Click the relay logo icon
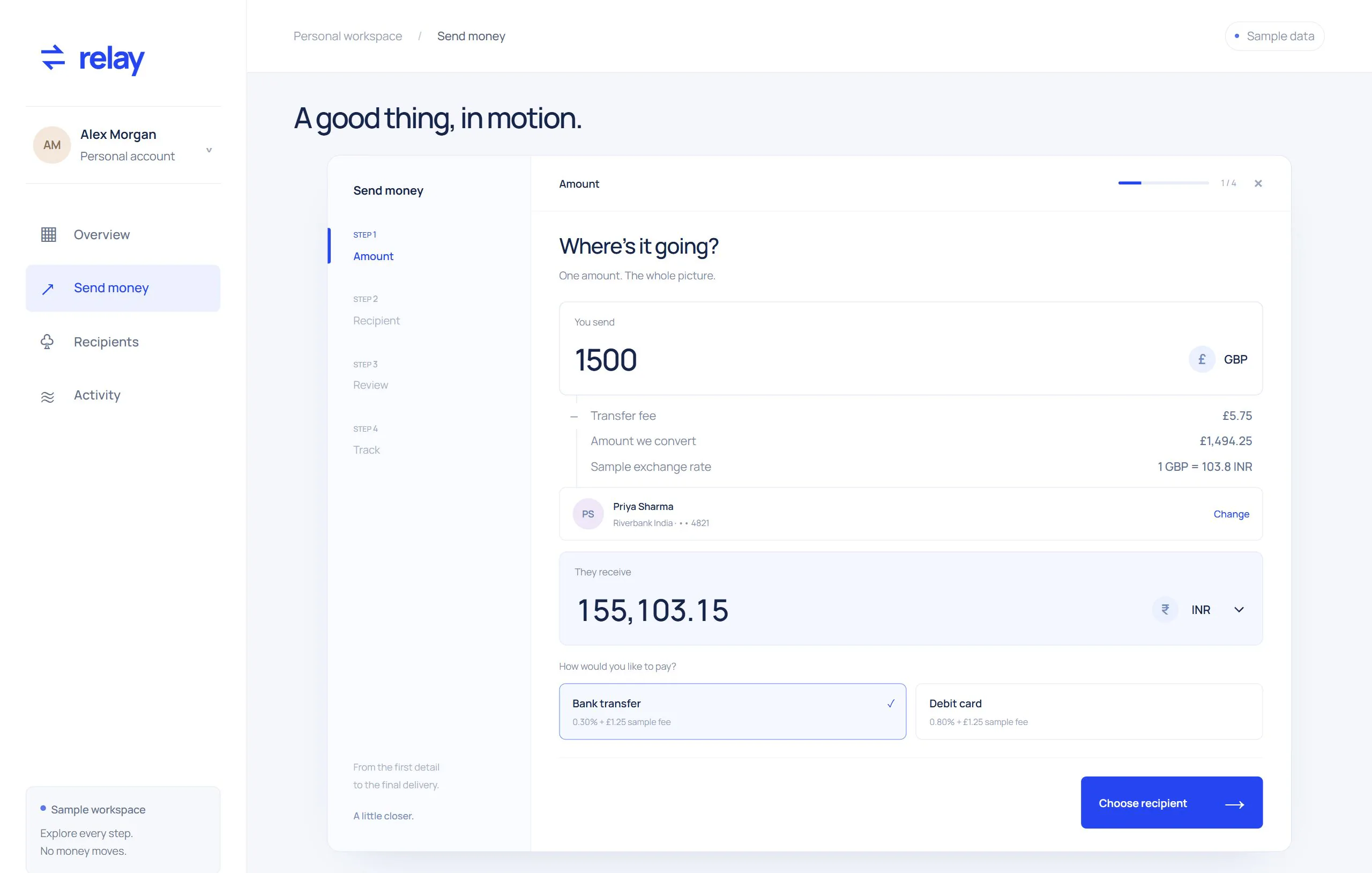This screenshot has width=1372, height=873. (53, 57)
